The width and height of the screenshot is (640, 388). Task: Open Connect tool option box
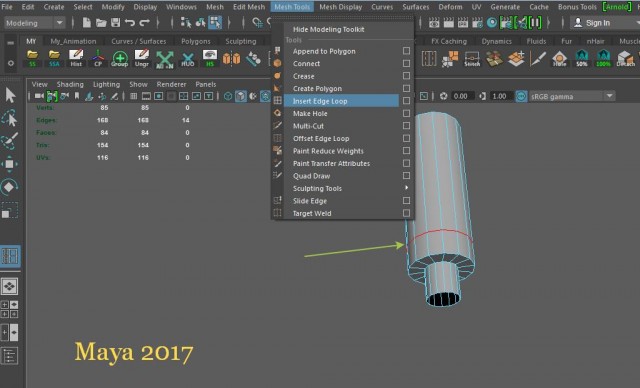tap(406, 63)
